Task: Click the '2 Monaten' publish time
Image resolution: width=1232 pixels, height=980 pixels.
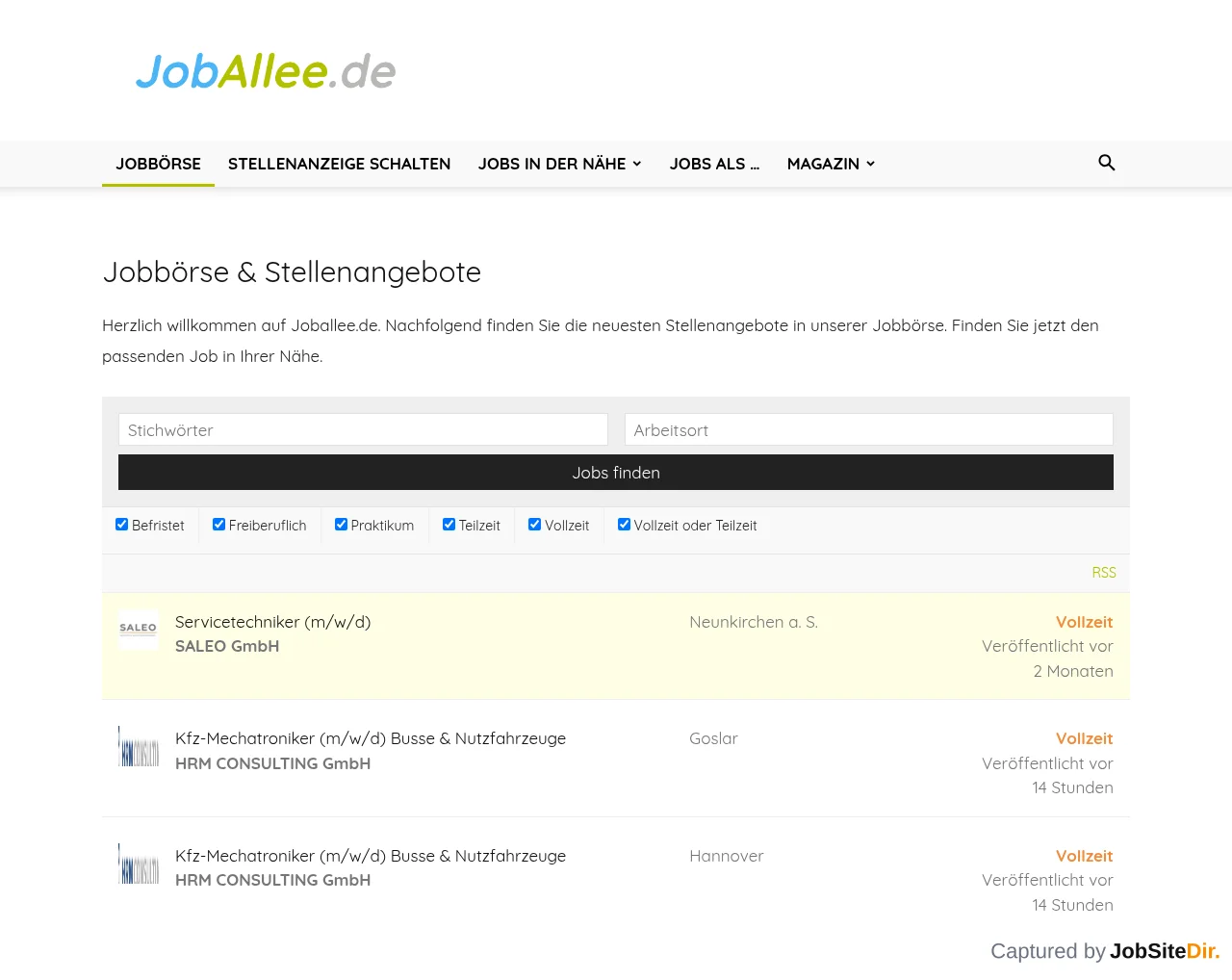Action: (1073, 671)
